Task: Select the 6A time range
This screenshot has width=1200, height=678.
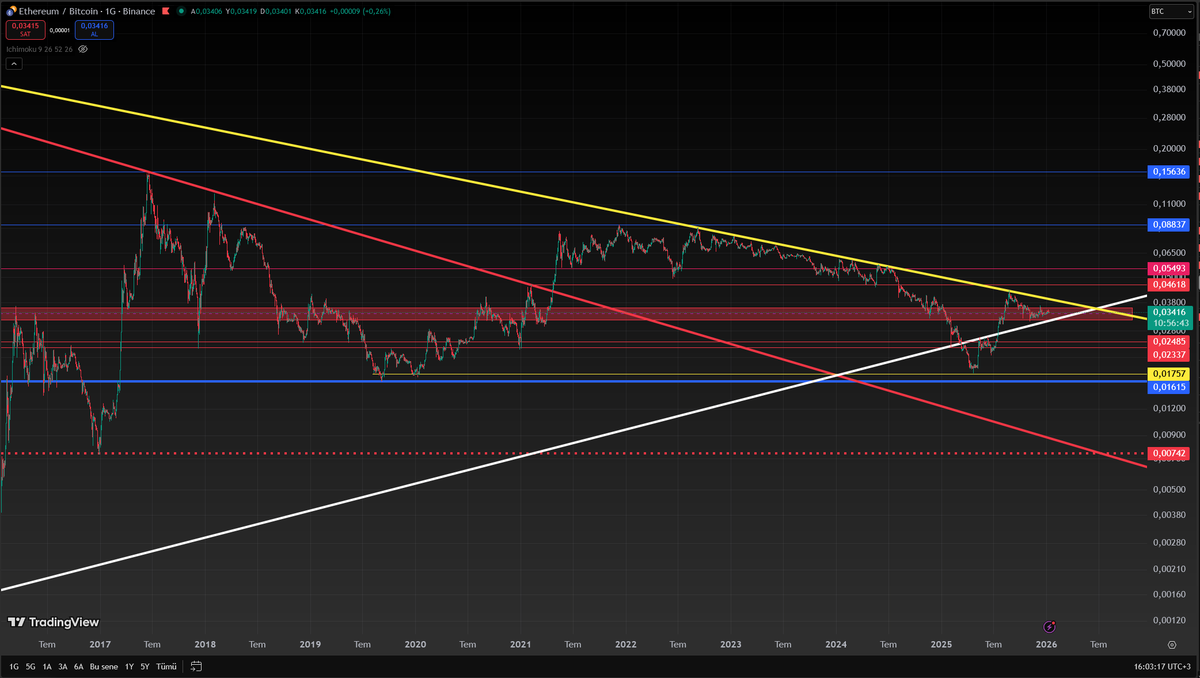Action: 79,667
